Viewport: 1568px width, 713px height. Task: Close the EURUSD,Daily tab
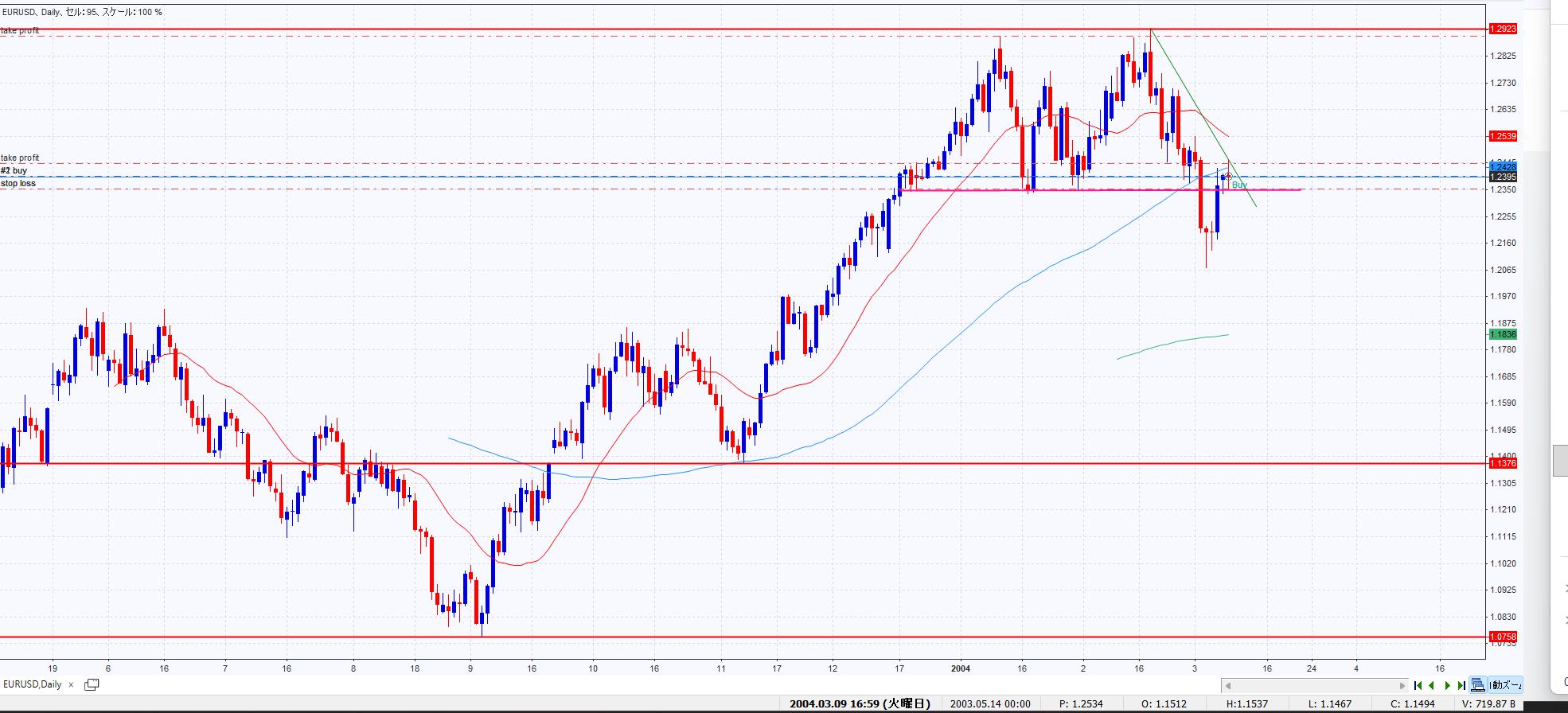pyautogui.click(x=70, y=684)
